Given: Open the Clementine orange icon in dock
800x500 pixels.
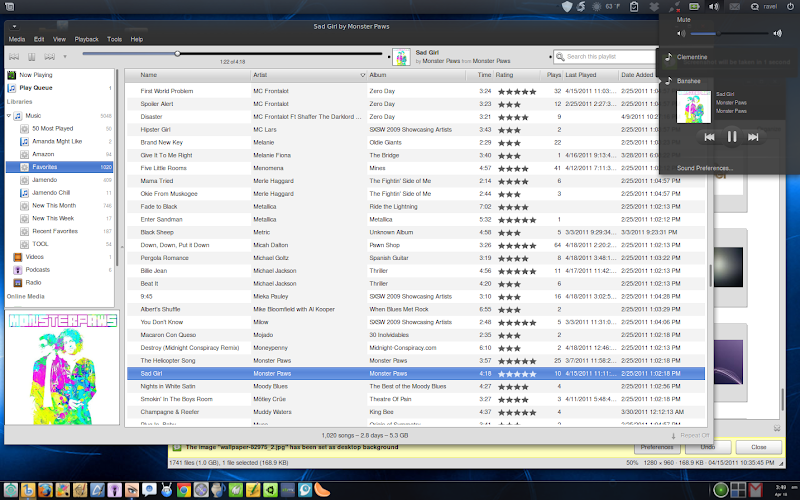Looking at the screenshot, I should tap(322, 490).
